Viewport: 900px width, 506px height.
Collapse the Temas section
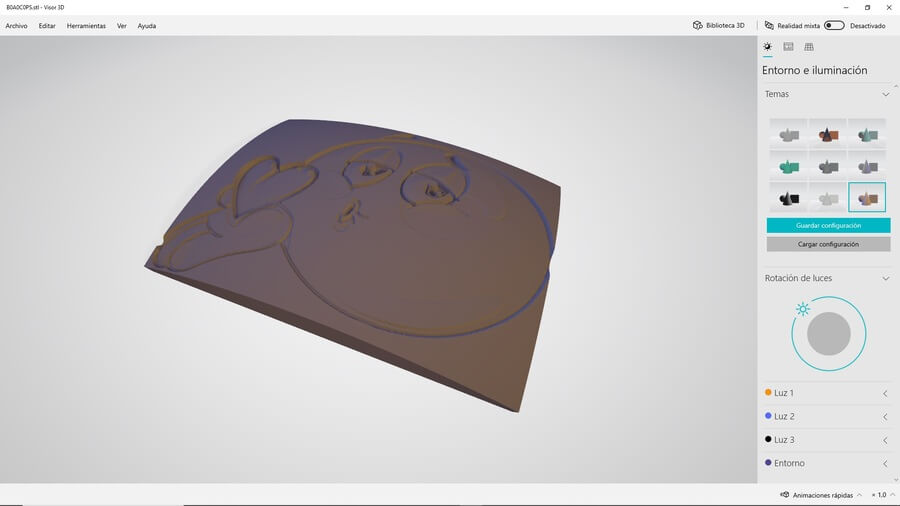(885, 94)
